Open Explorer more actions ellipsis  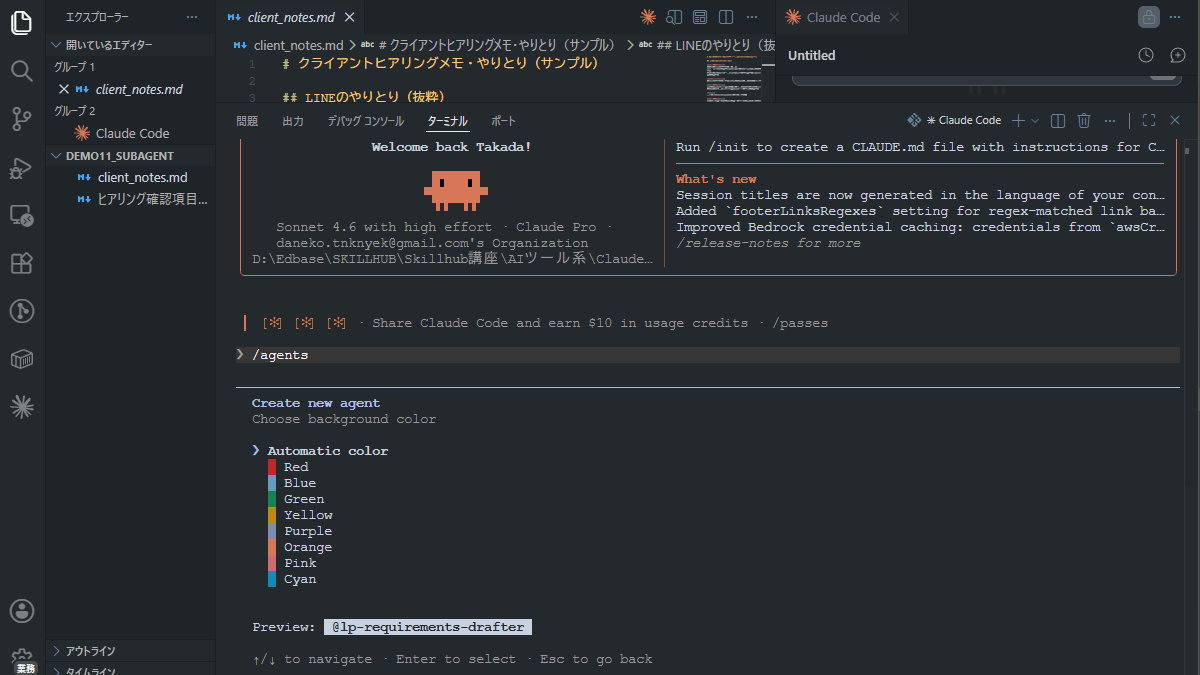pyautogui.click(x=192, y=17)
